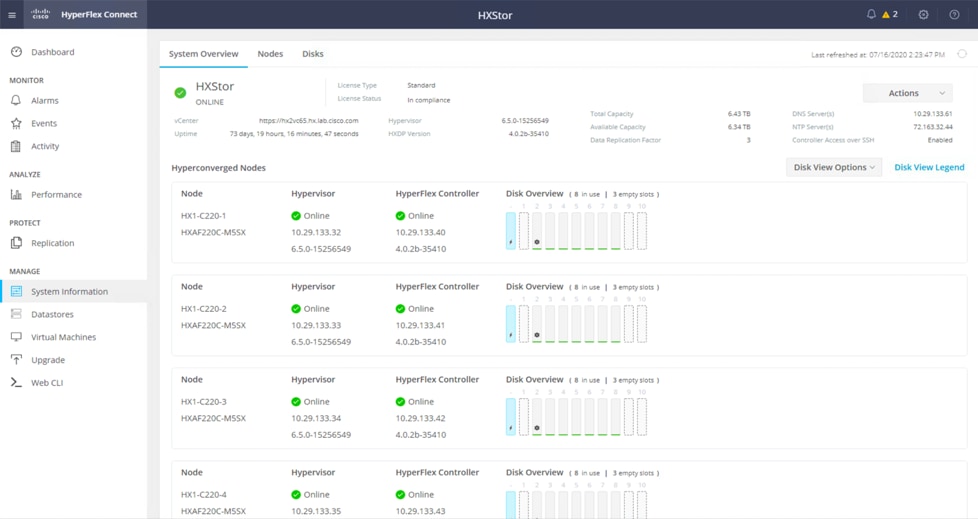
Task: Click the Datastores icon
Action: click(x=16, y=314)
